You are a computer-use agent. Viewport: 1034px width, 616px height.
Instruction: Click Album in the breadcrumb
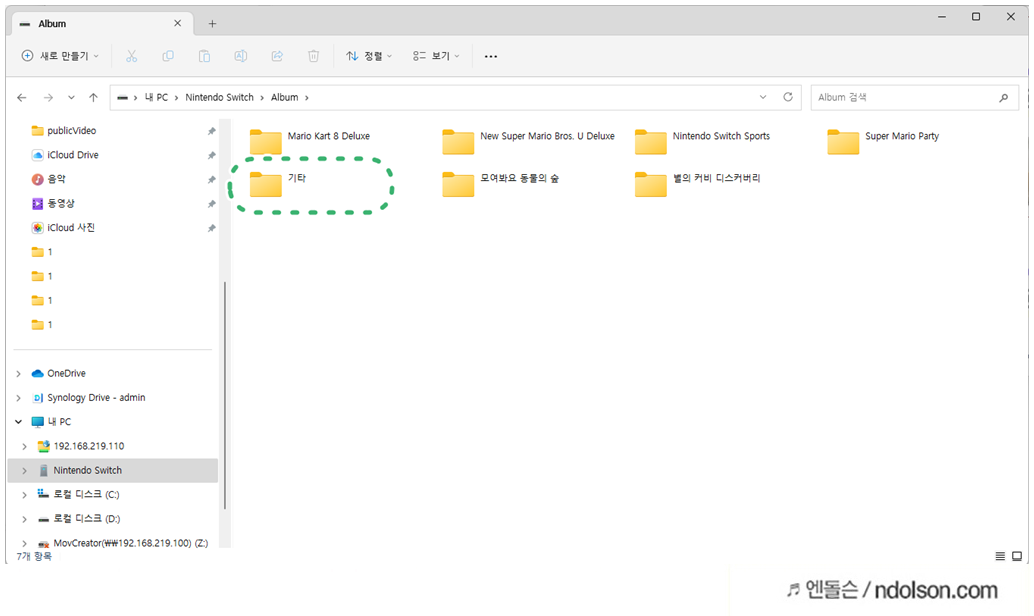(285, 98)
